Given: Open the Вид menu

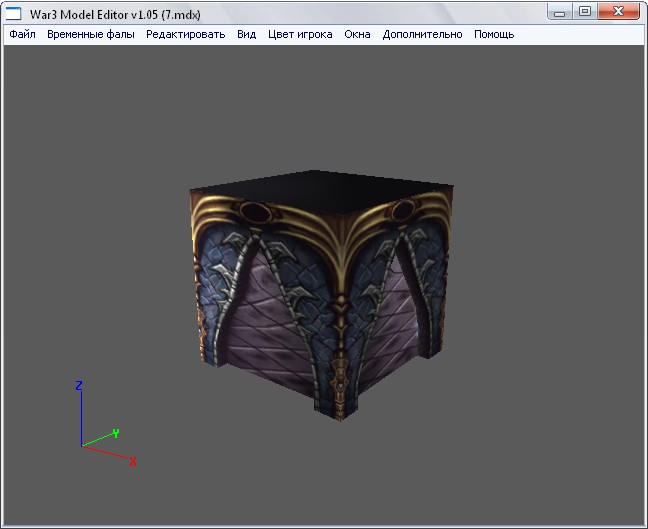Looking at the screenshot, I should click(246, 34).
